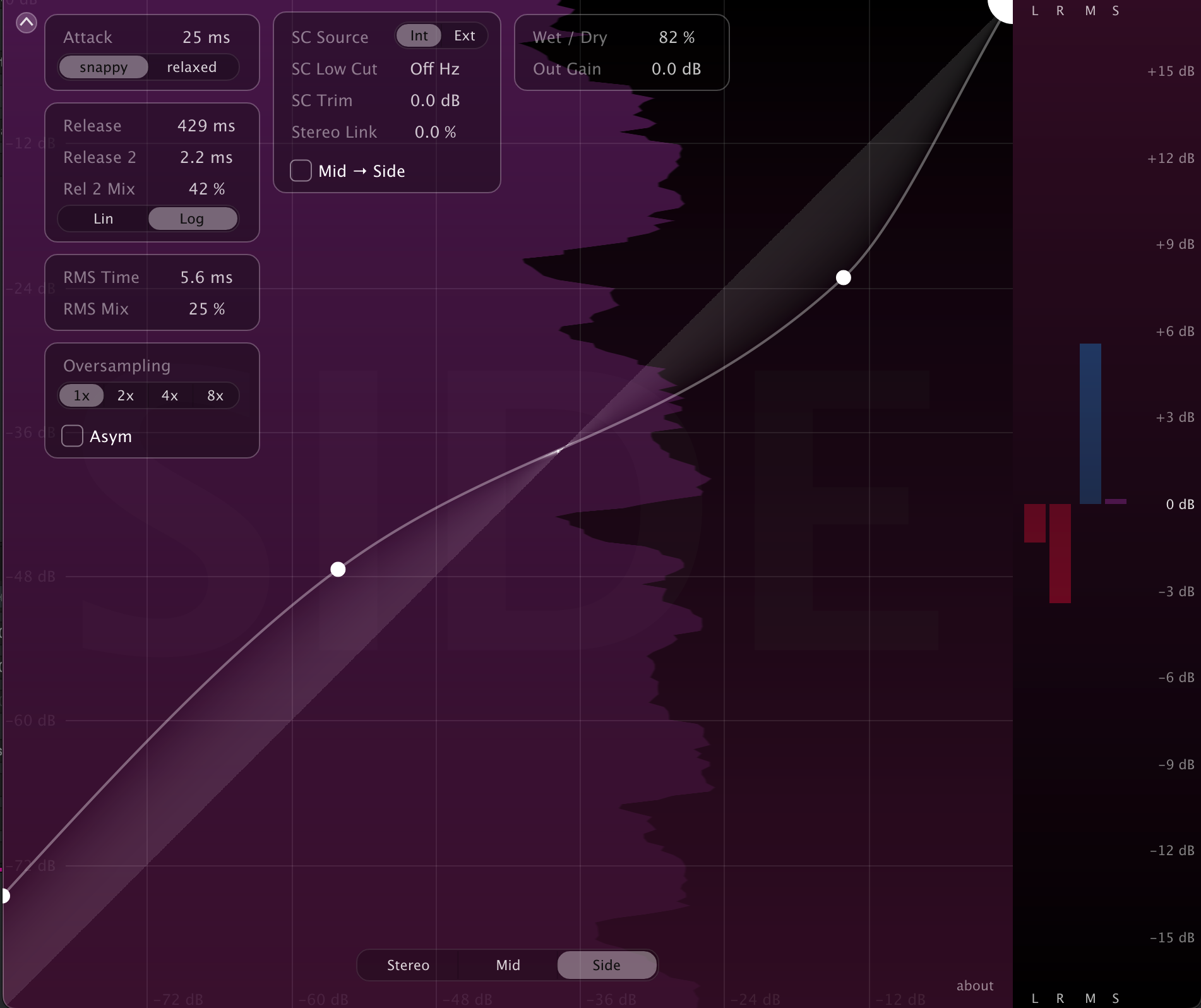Select snappy attack mode
This screenshot has height=1008, width=1201.
coord(104,67)
